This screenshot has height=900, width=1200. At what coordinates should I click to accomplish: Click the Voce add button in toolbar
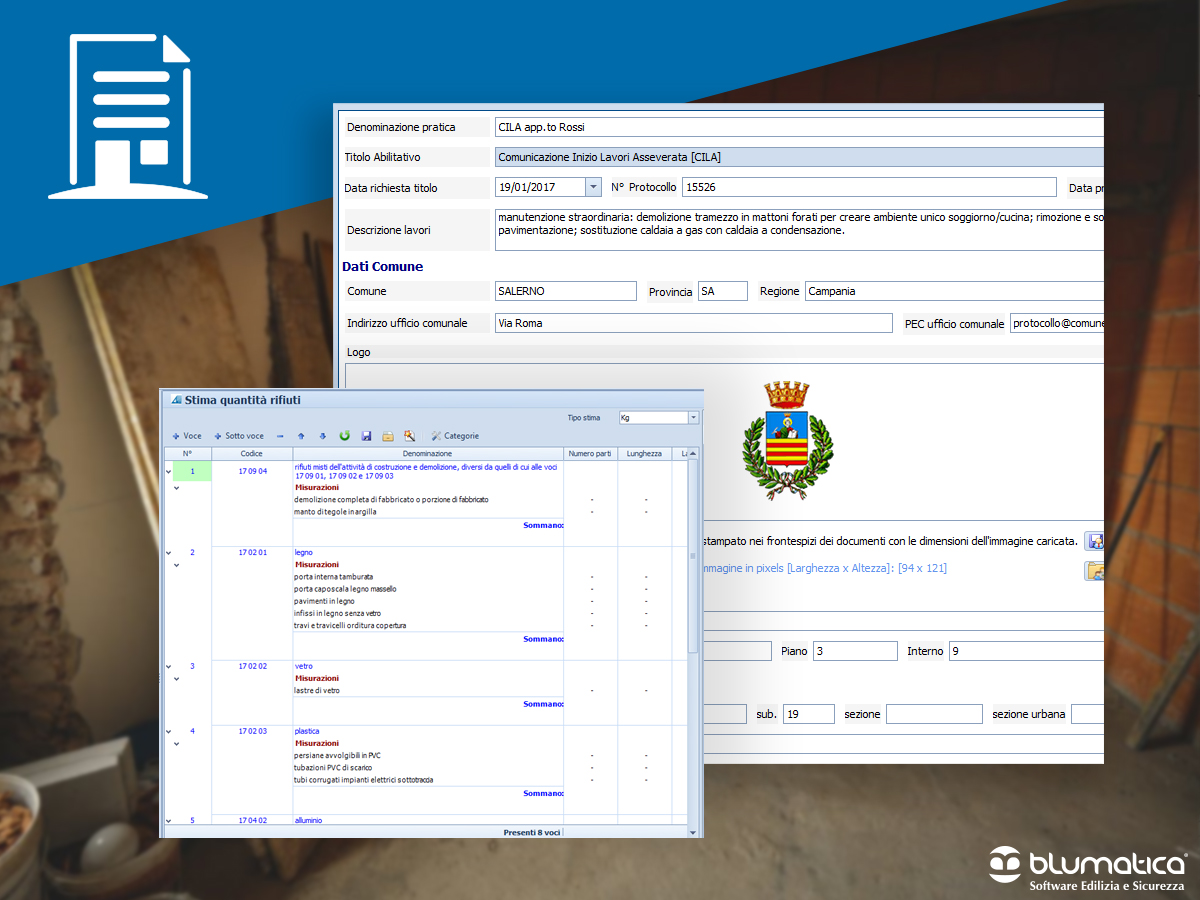[x=187, y=436]
